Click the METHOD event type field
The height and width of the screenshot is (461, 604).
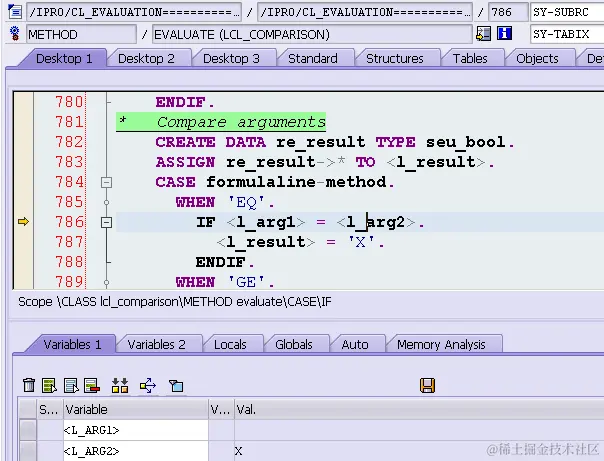[81, 34]
